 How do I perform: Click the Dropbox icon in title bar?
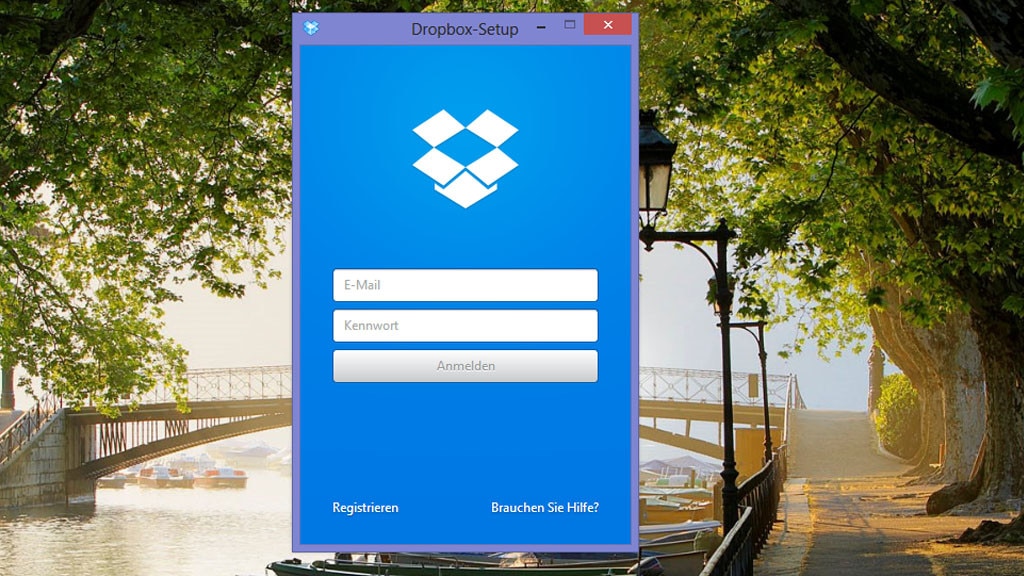point(311,27)
